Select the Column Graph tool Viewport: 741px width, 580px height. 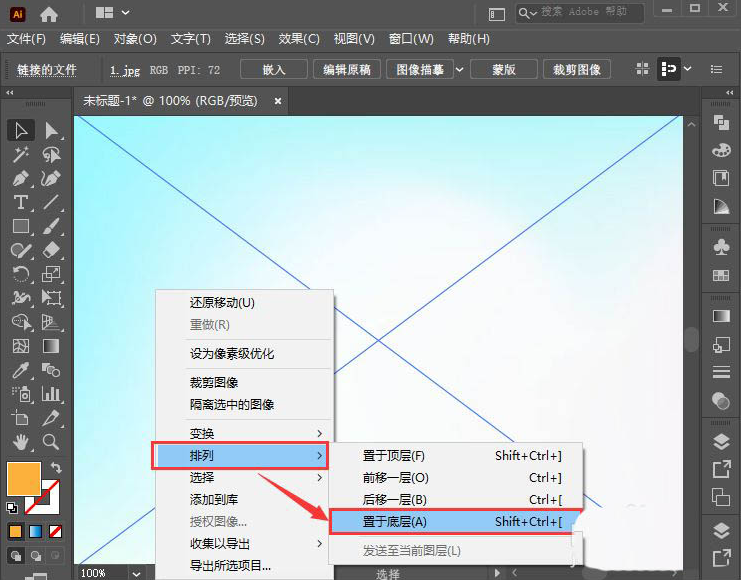pyautogui.click(x=51, y=394)
